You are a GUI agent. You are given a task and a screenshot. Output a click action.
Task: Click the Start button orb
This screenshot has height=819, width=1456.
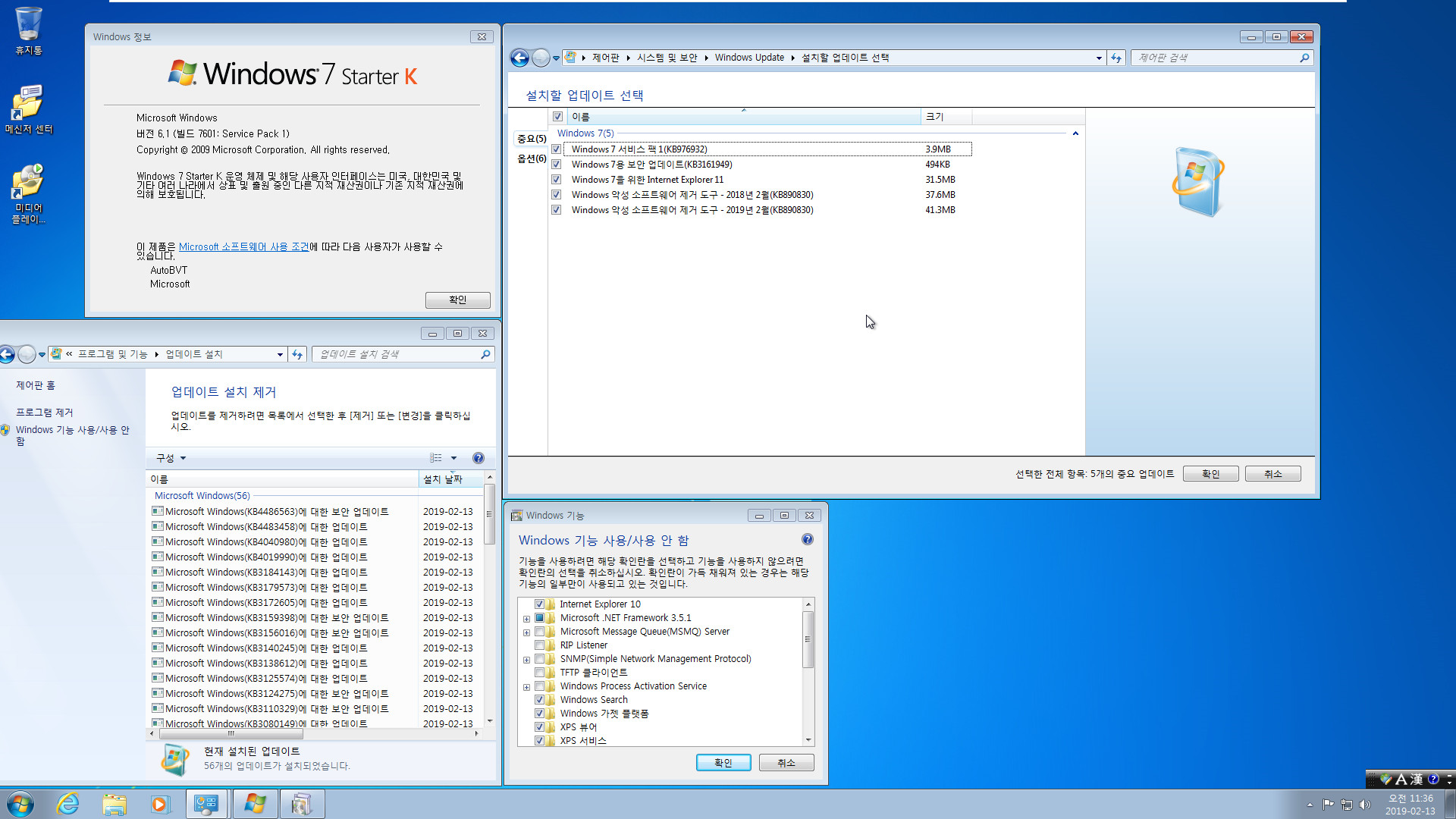click(20, 804)
